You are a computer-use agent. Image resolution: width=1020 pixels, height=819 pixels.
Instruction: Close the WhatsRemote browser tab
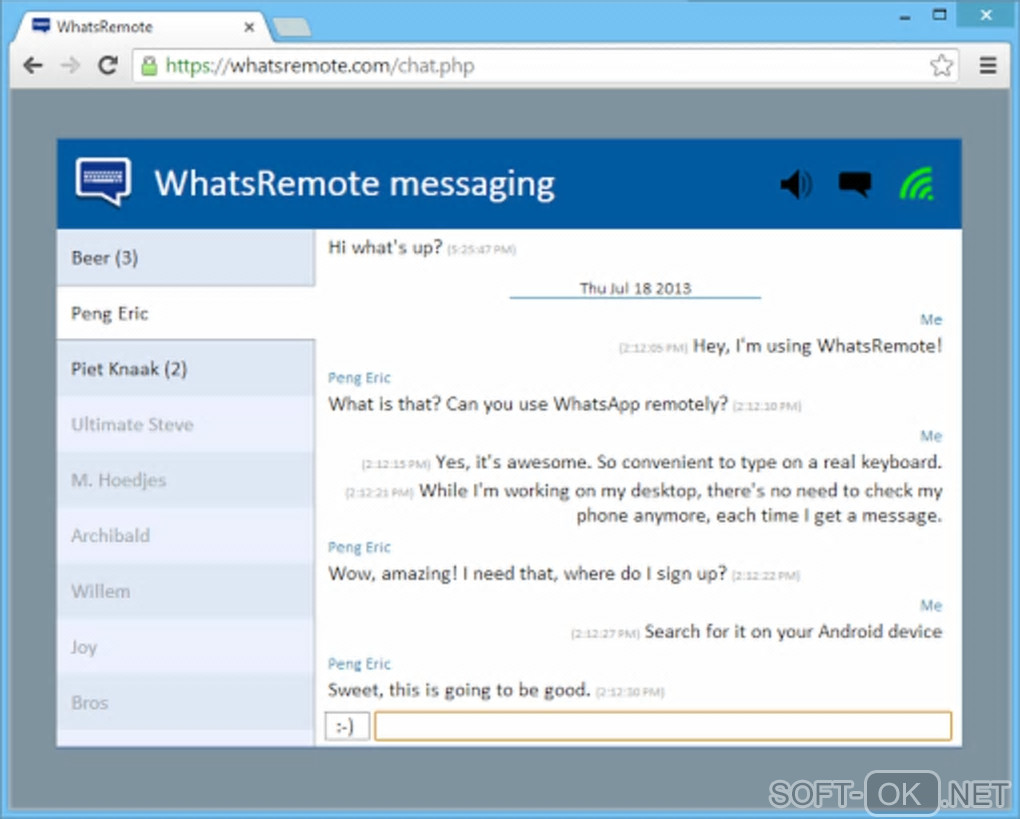coord(249,27)
